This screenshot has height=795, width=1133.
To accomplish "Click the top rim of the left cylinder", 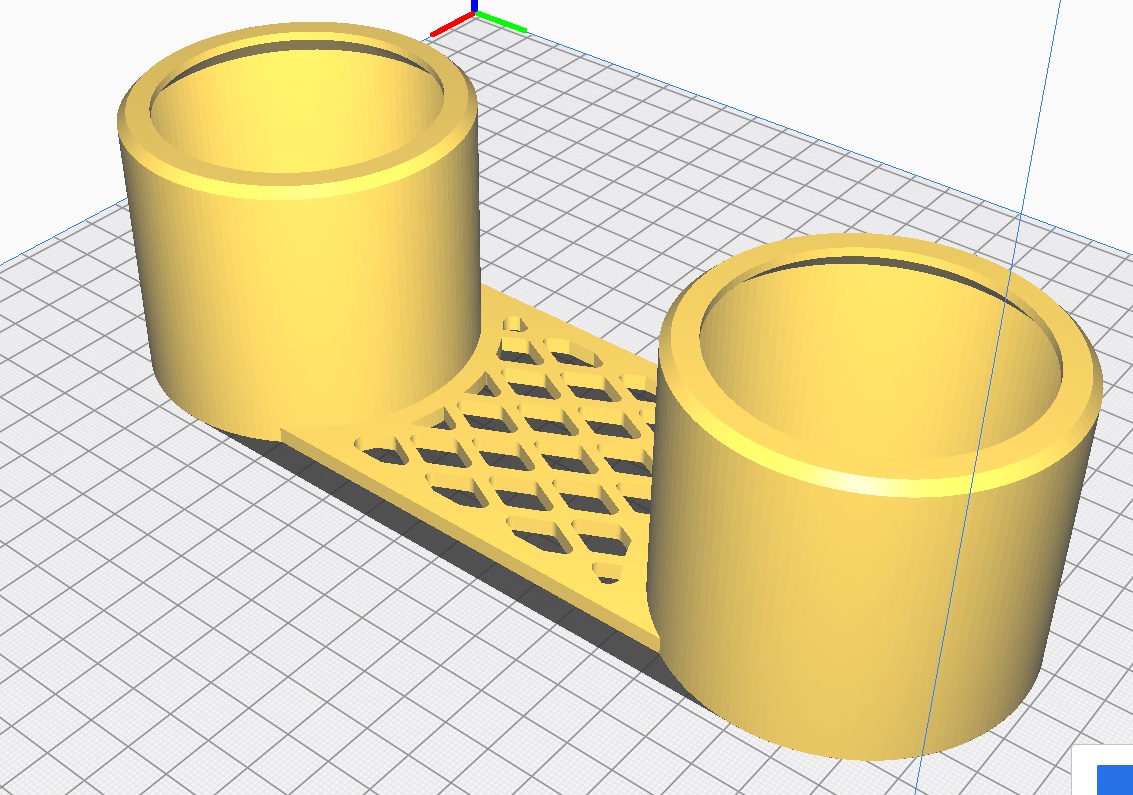I will click(300, 187).
